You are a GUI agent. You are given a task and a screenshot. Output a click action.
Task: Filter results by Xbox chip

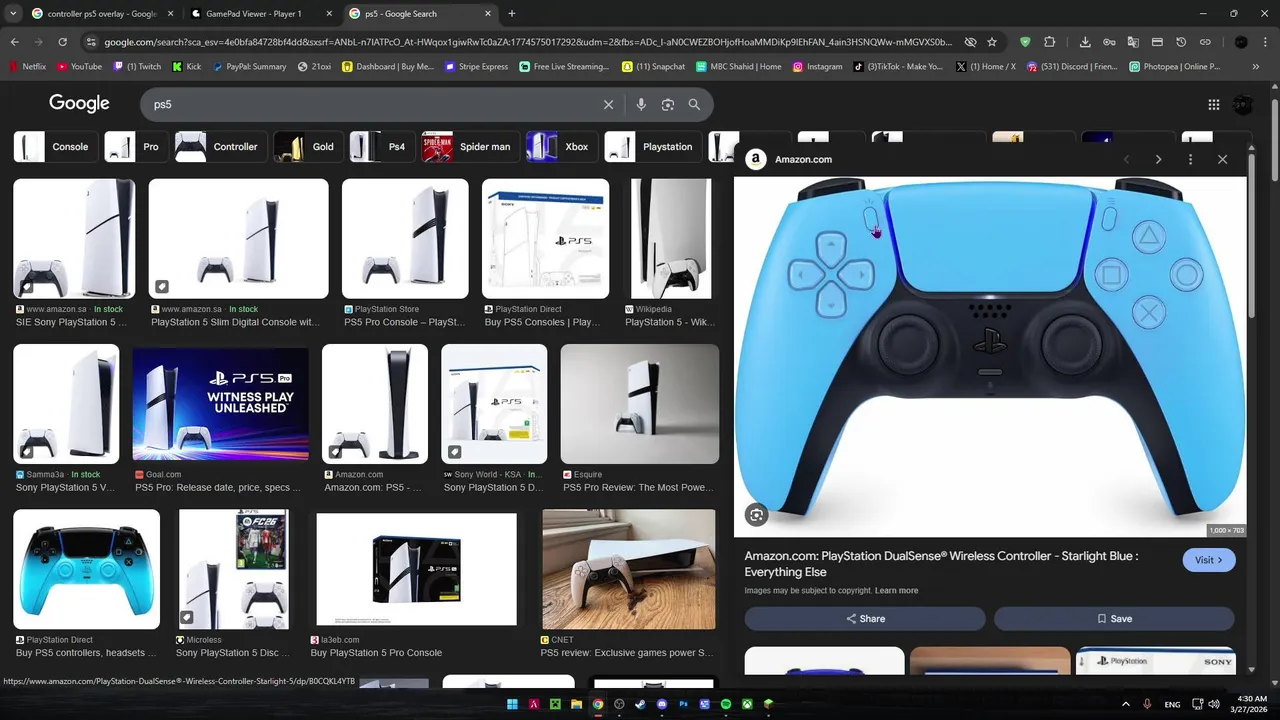point(562,147)
